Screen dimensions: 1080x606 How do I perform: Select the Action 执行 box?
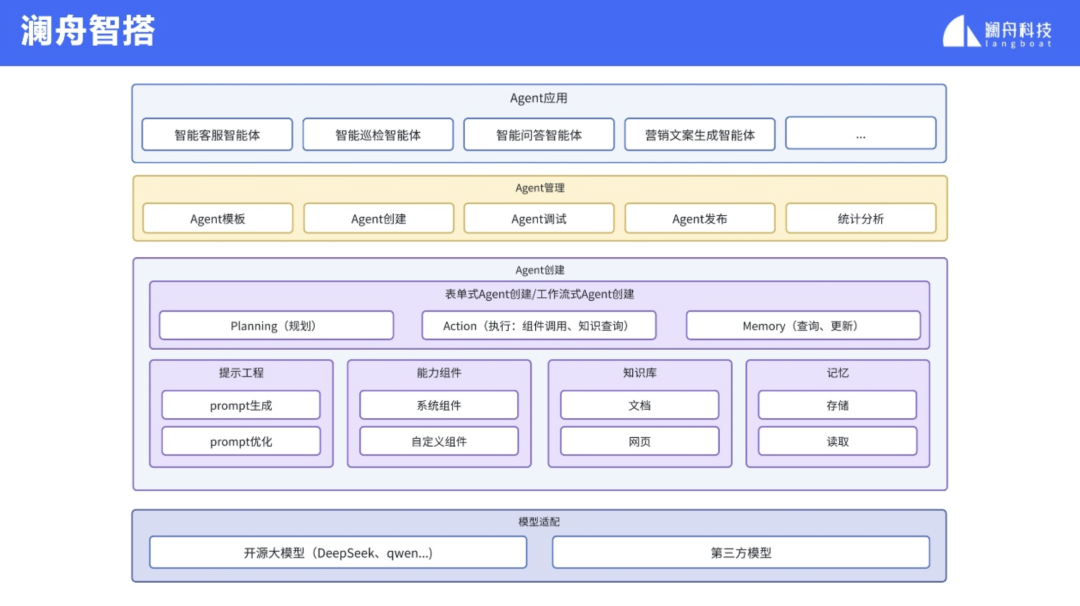click(x=539, y=326)
